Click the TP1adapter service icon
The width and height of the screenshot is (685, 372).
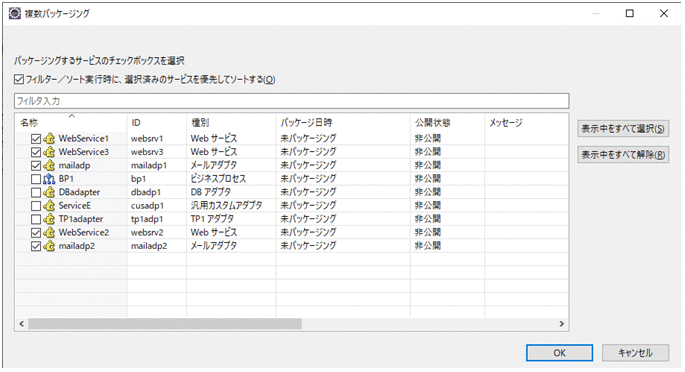click(49, 219)
